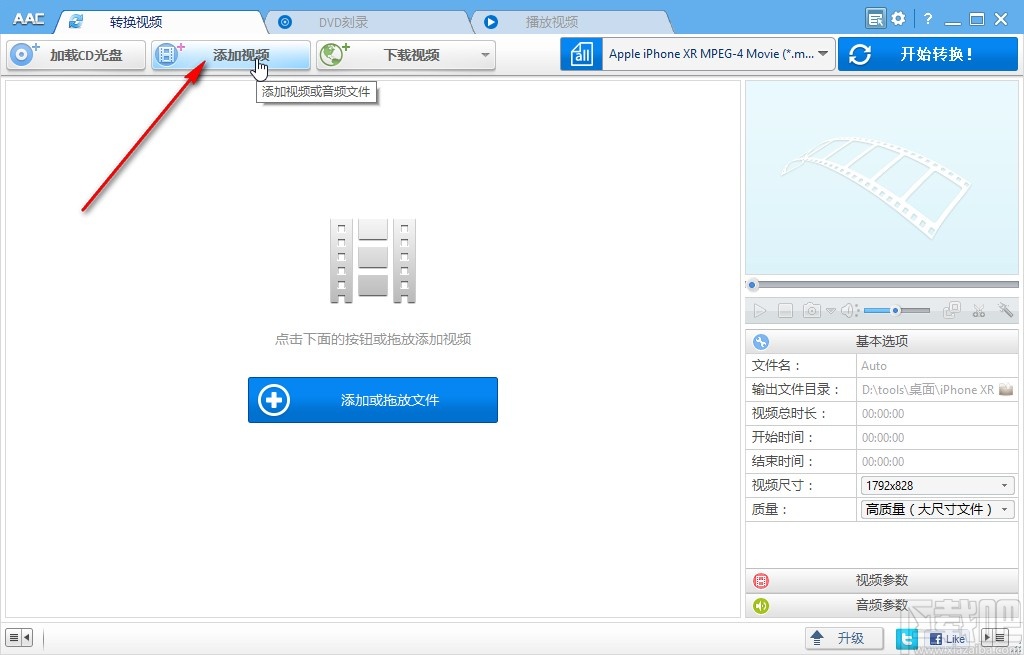
Task: Click the volume speaker icon in player controls
Action: [x=848, y=310]
